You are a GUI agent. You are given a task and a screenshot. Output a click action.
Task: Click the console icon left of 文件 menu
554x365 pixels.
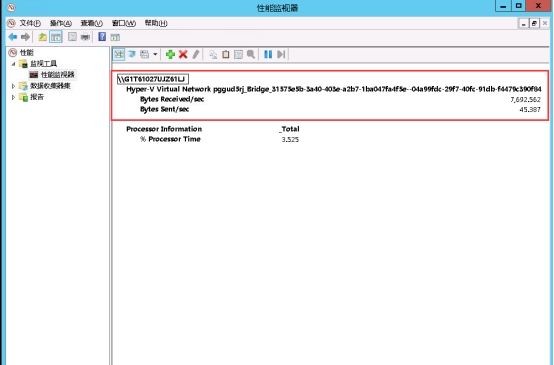(11, 23)
